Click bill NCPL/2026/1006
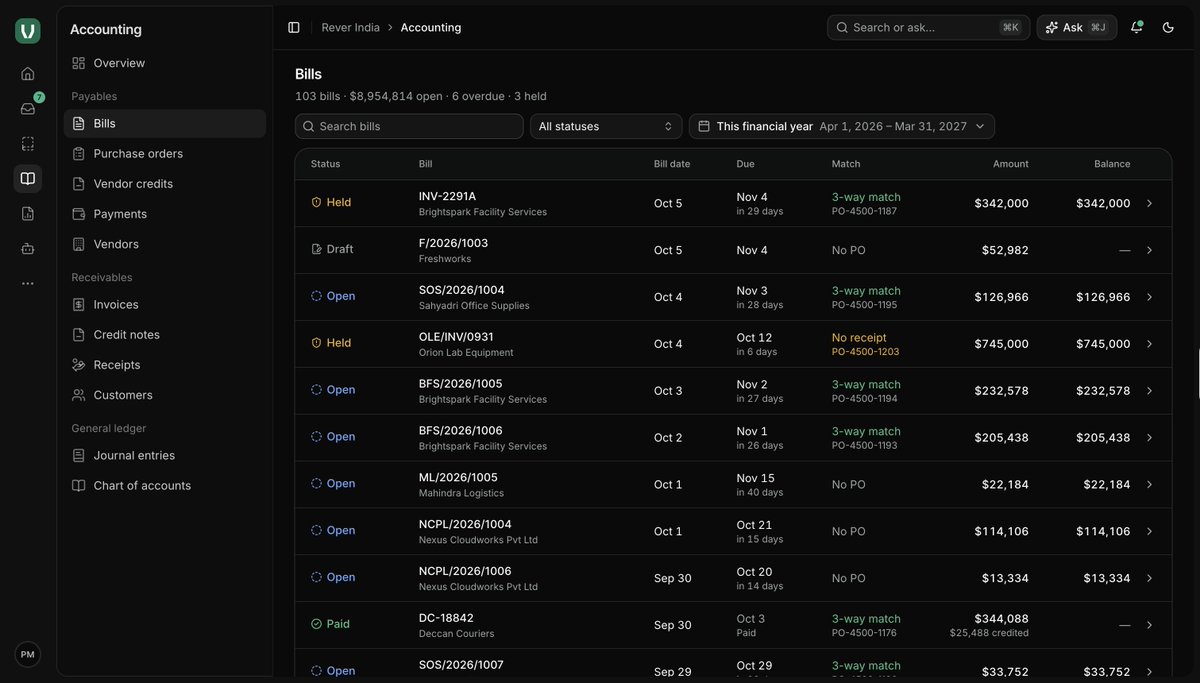 pyautogui.click(x=465, y=571)
